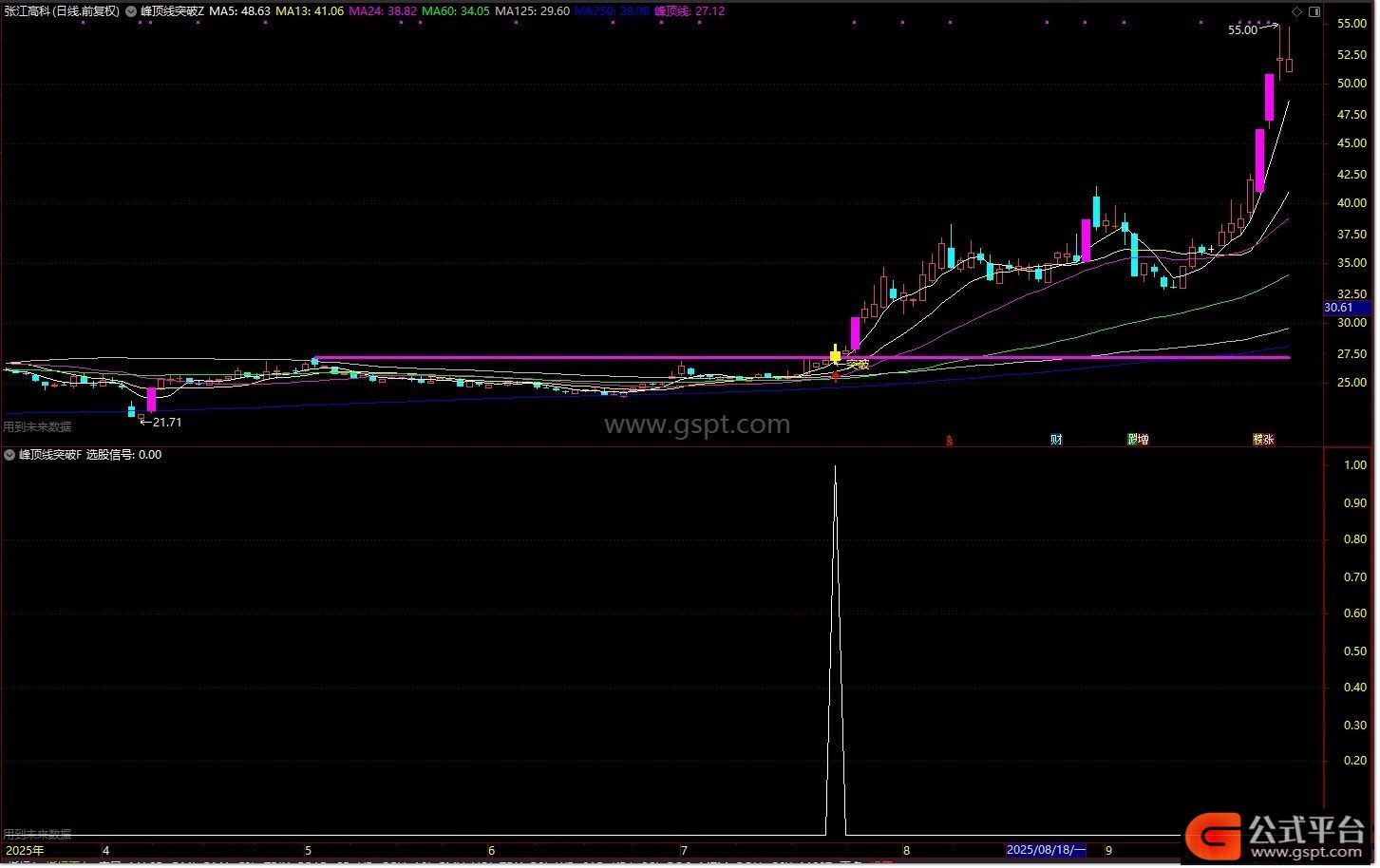Click the 55.00 high price annotation
The height and width of the screenshot is (868, 1380).
tap(1241, 30)
